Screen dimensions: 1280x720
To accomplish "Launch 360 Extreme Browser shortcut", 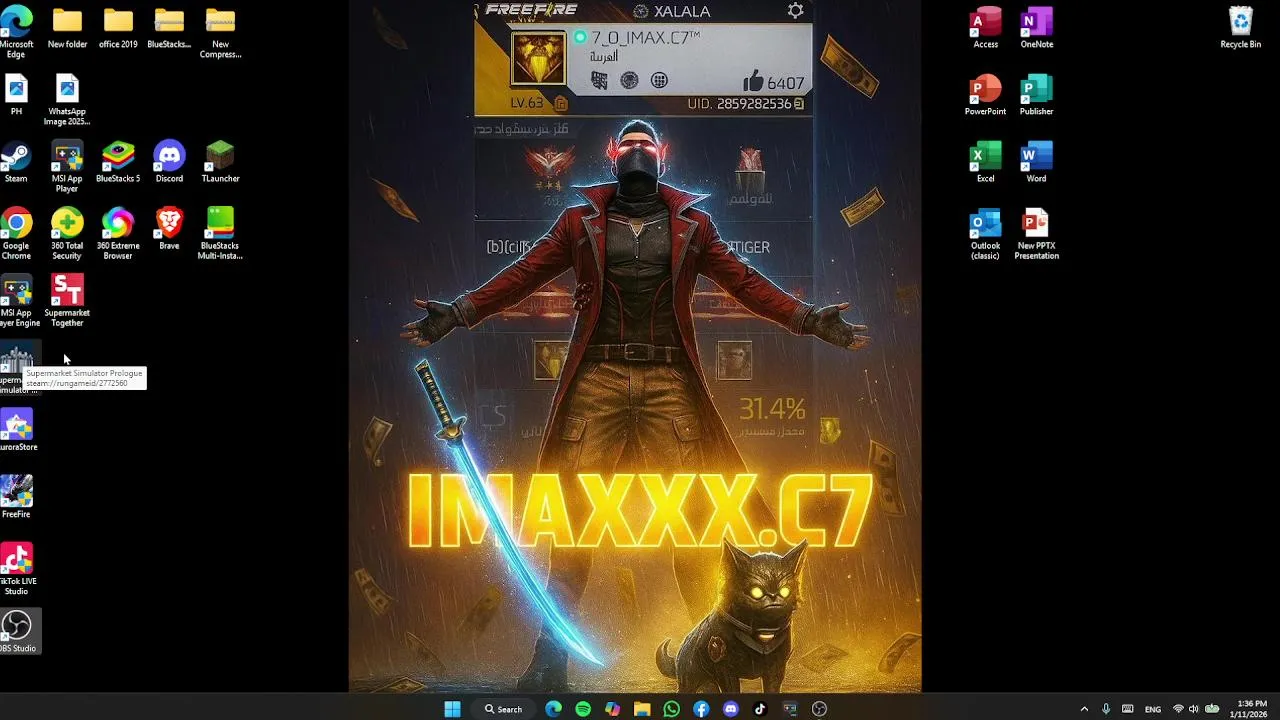I will [118, 233].
